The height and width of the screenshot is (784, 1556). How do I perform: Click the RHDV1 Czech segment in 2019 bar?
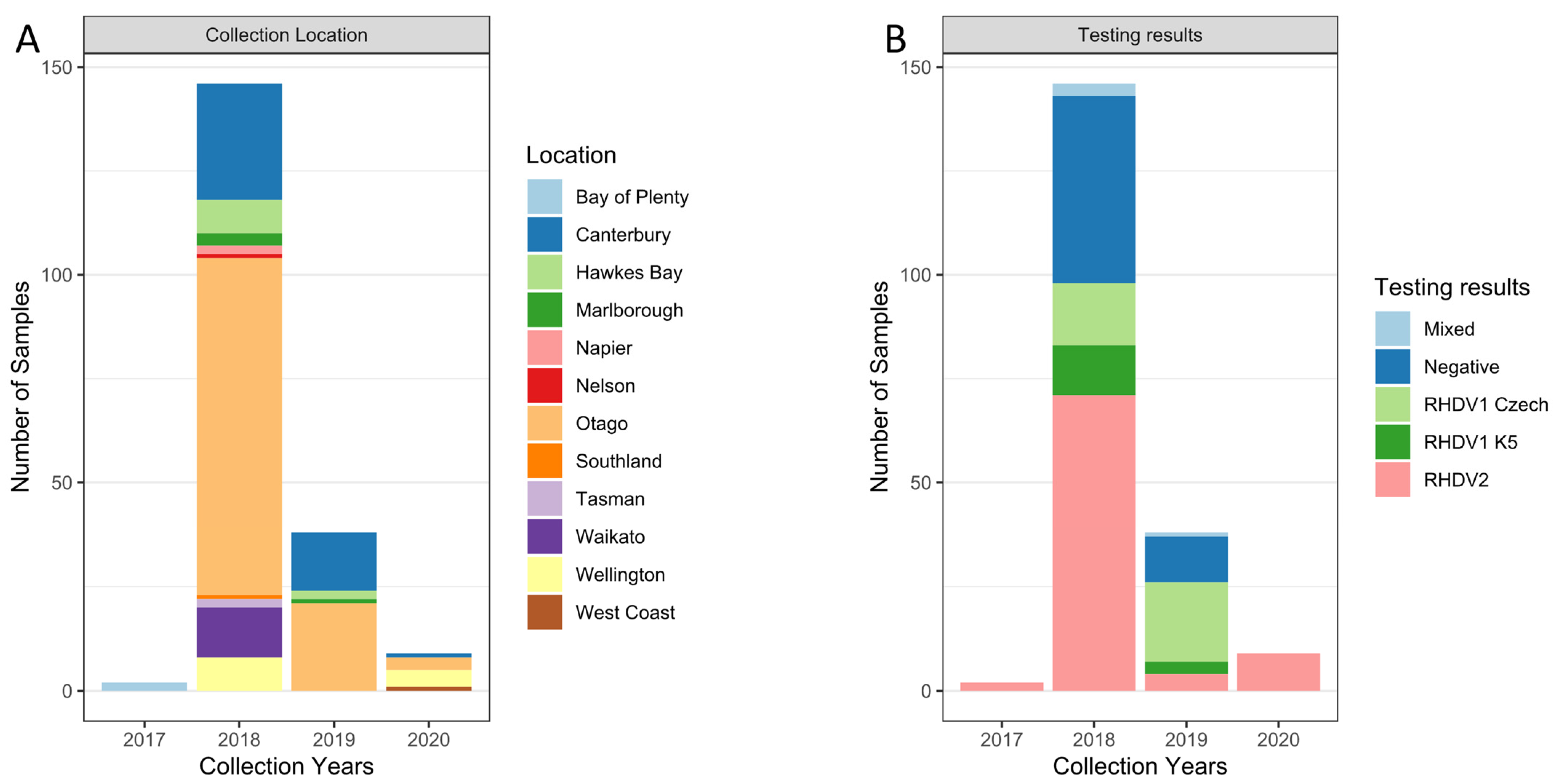1186,622
